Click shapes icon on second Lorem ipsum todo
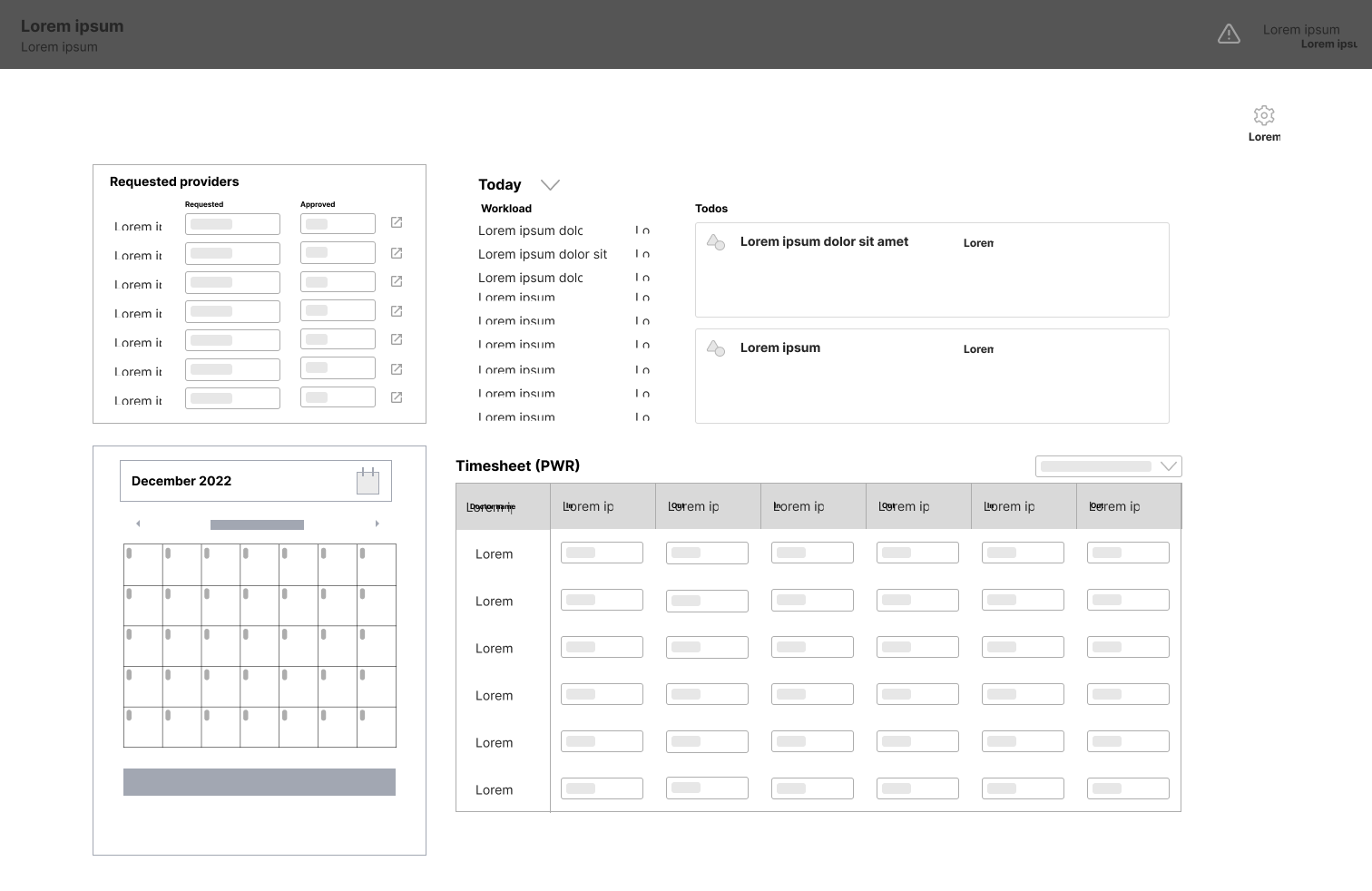 (x=716, y=348)
